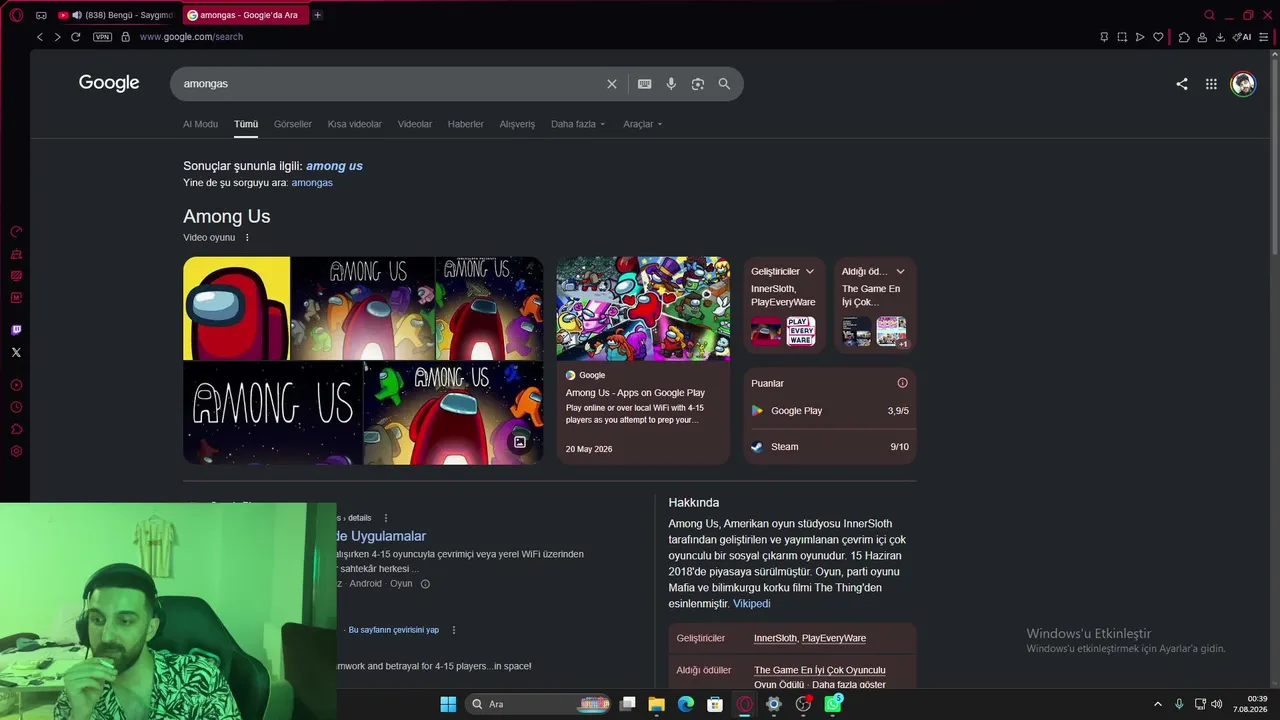Open File Explorer from the taskbar

(656, 704)
